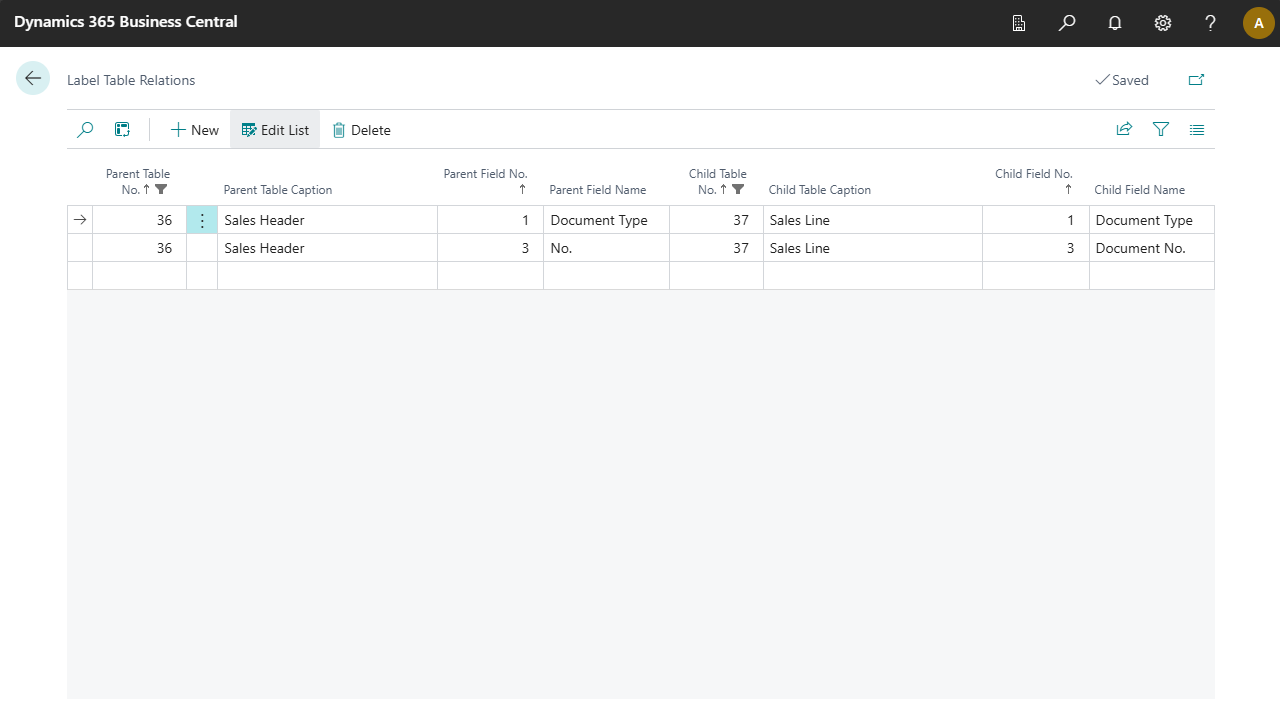Open Tell Me search in top bar

tap(1067, 23)
